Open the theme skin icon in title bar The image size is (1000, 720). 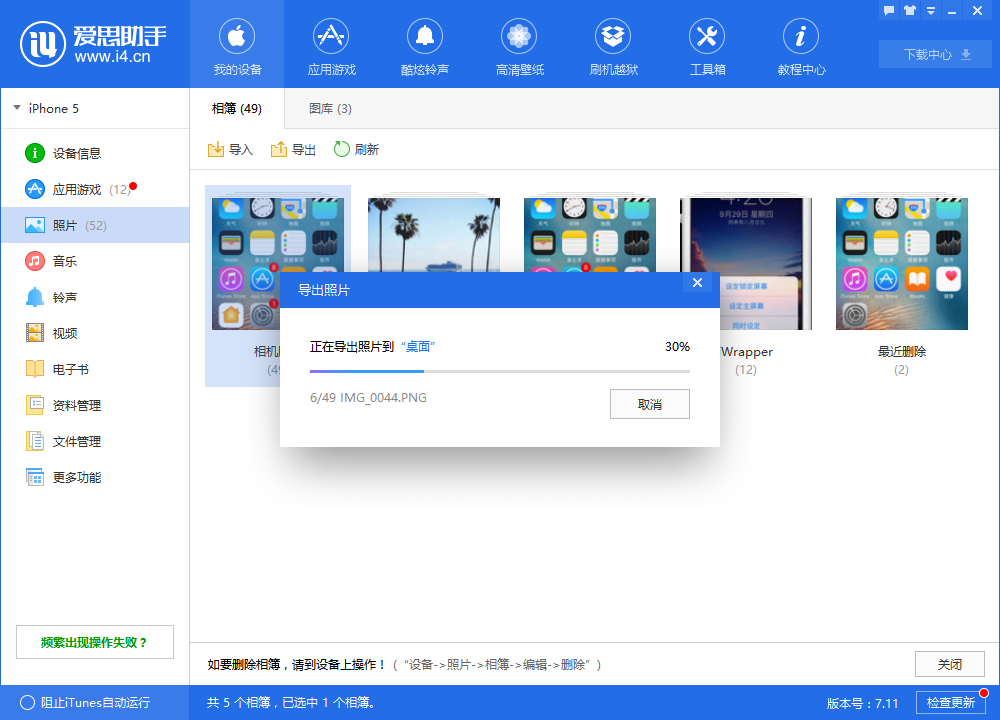908,10
